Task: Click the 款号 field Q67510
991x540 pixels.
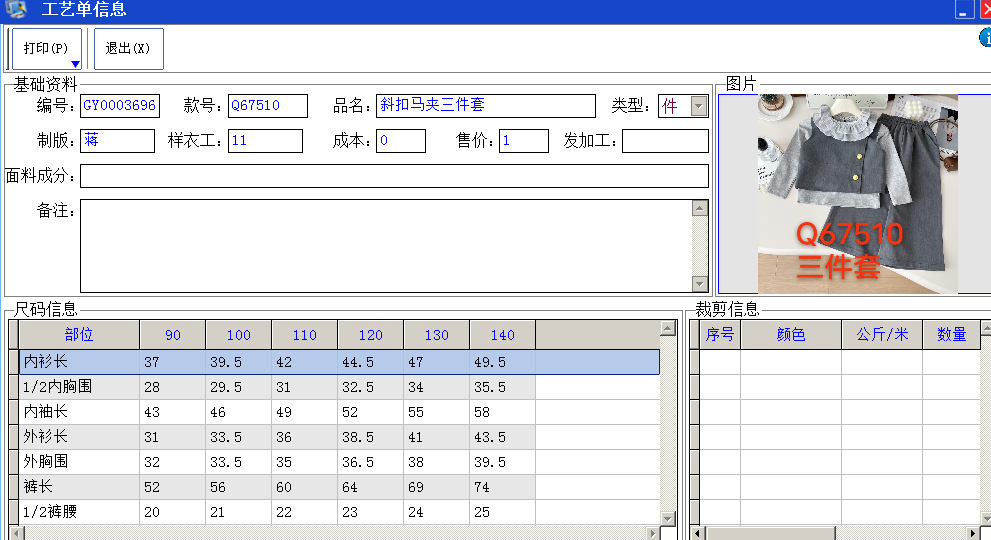Action: [268, 106]
